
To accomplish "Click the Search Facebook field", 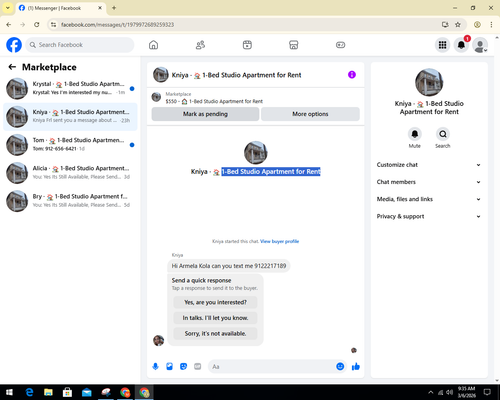I will (x=80, y=45).
